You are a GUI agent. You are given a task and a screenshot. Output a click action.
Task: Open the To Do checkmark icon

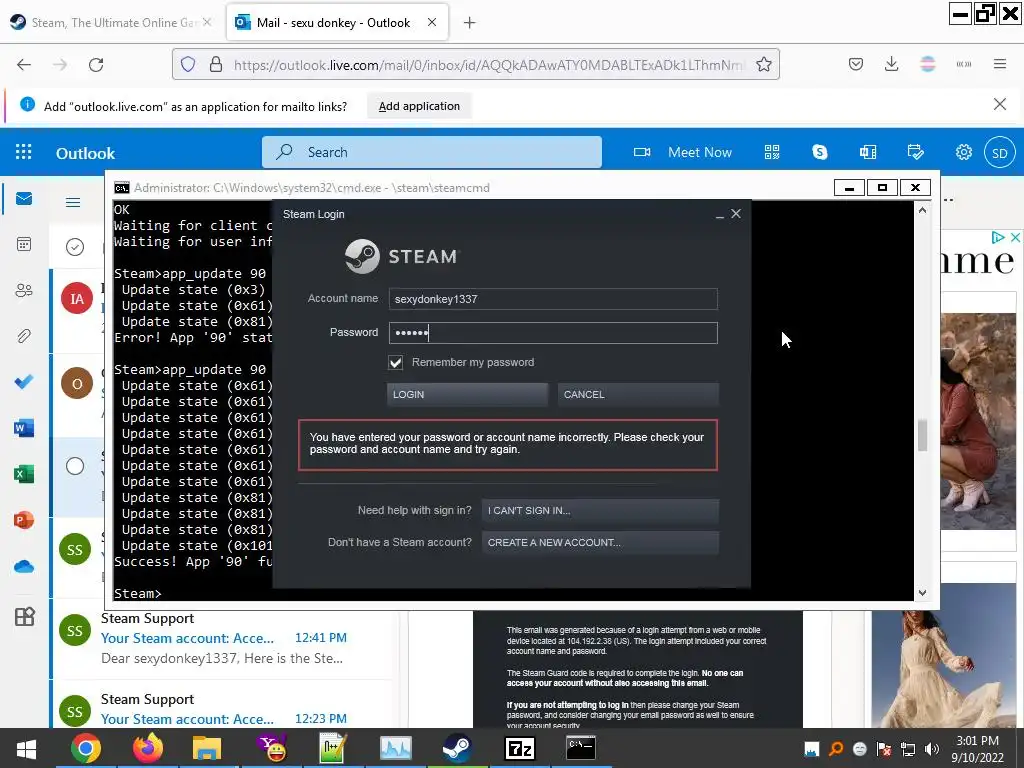tap(24, 381)
